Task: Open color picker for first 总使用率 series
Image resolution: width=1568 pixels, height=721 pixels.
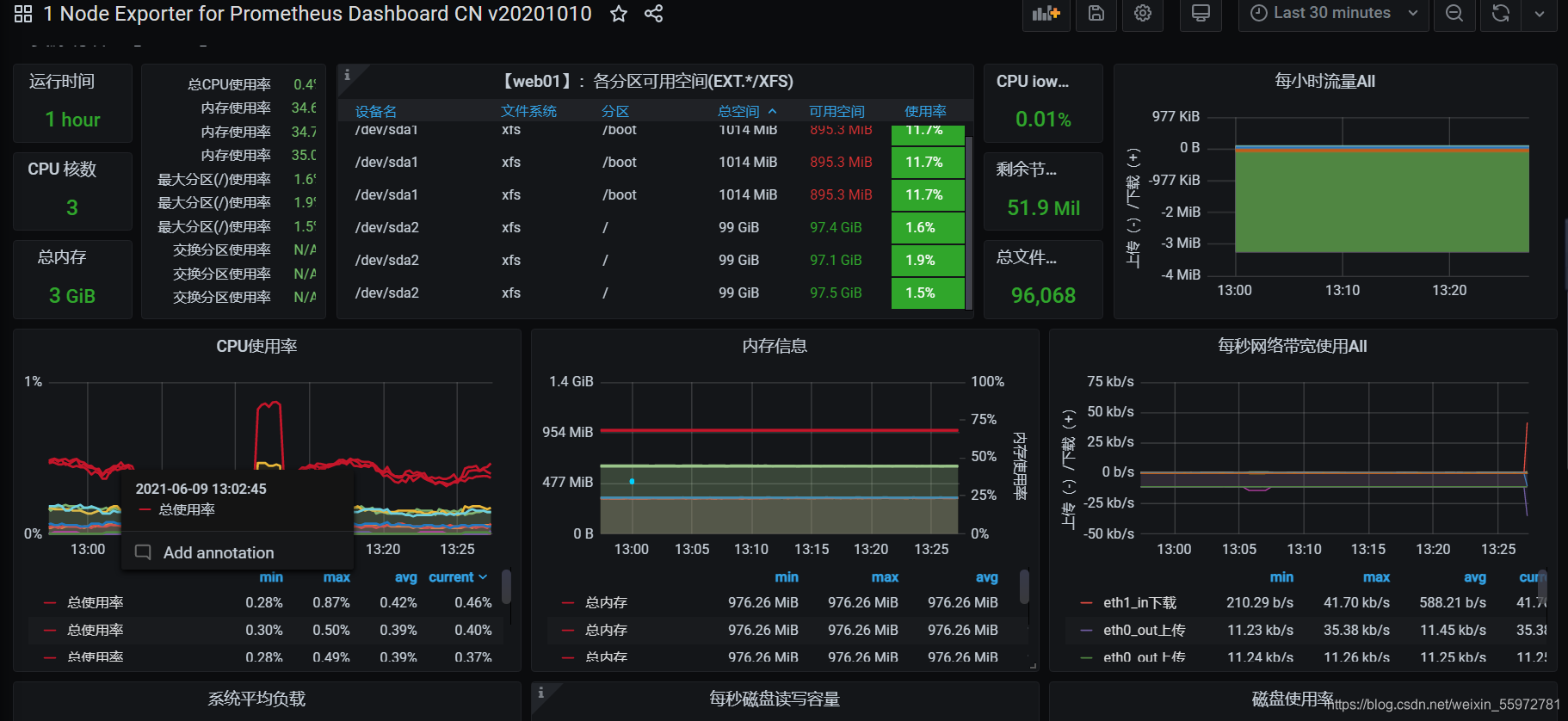Action: pos(50,603)
